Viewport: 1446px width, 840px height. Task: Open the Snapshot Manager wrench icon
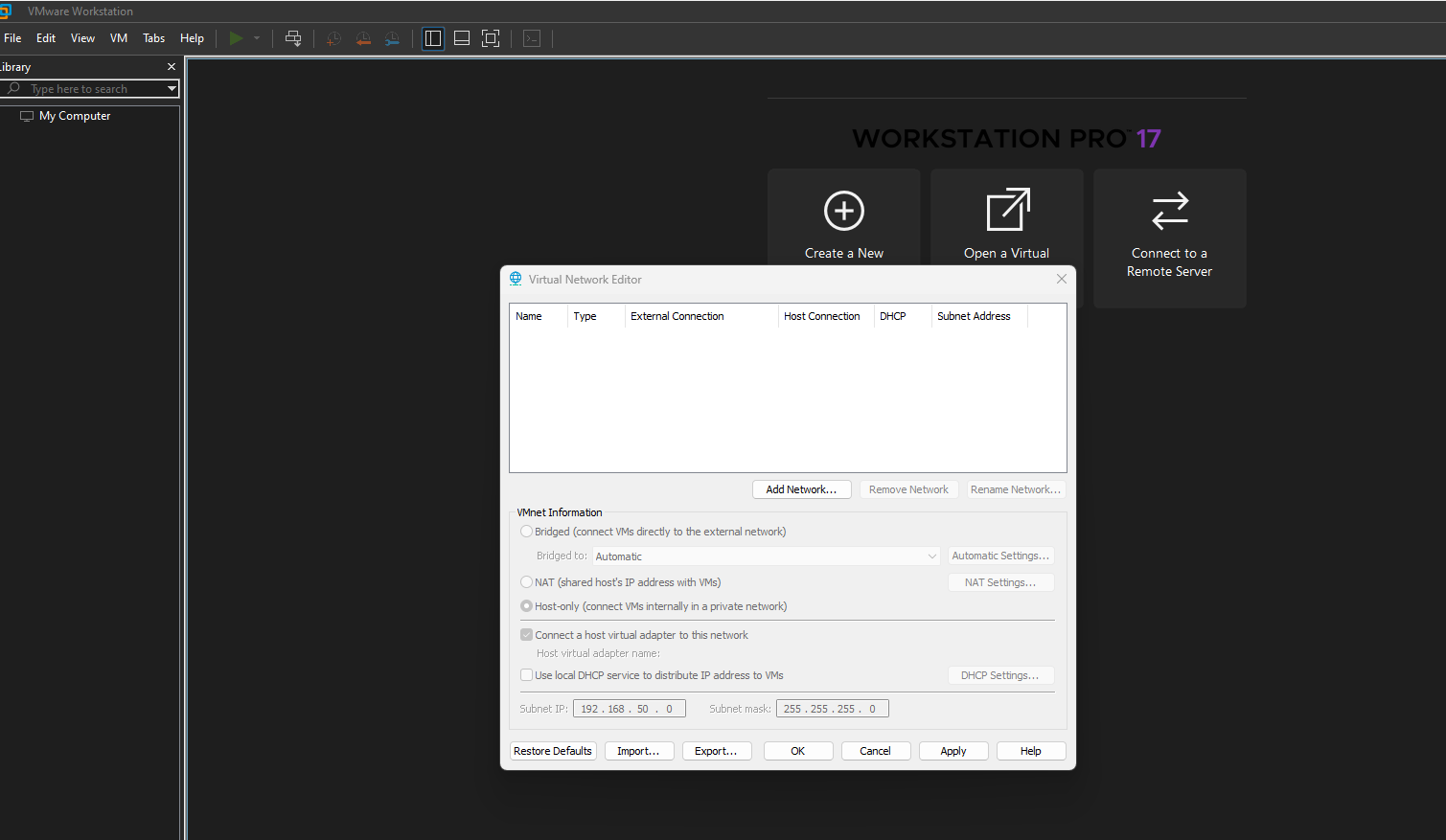pos(393,38)
